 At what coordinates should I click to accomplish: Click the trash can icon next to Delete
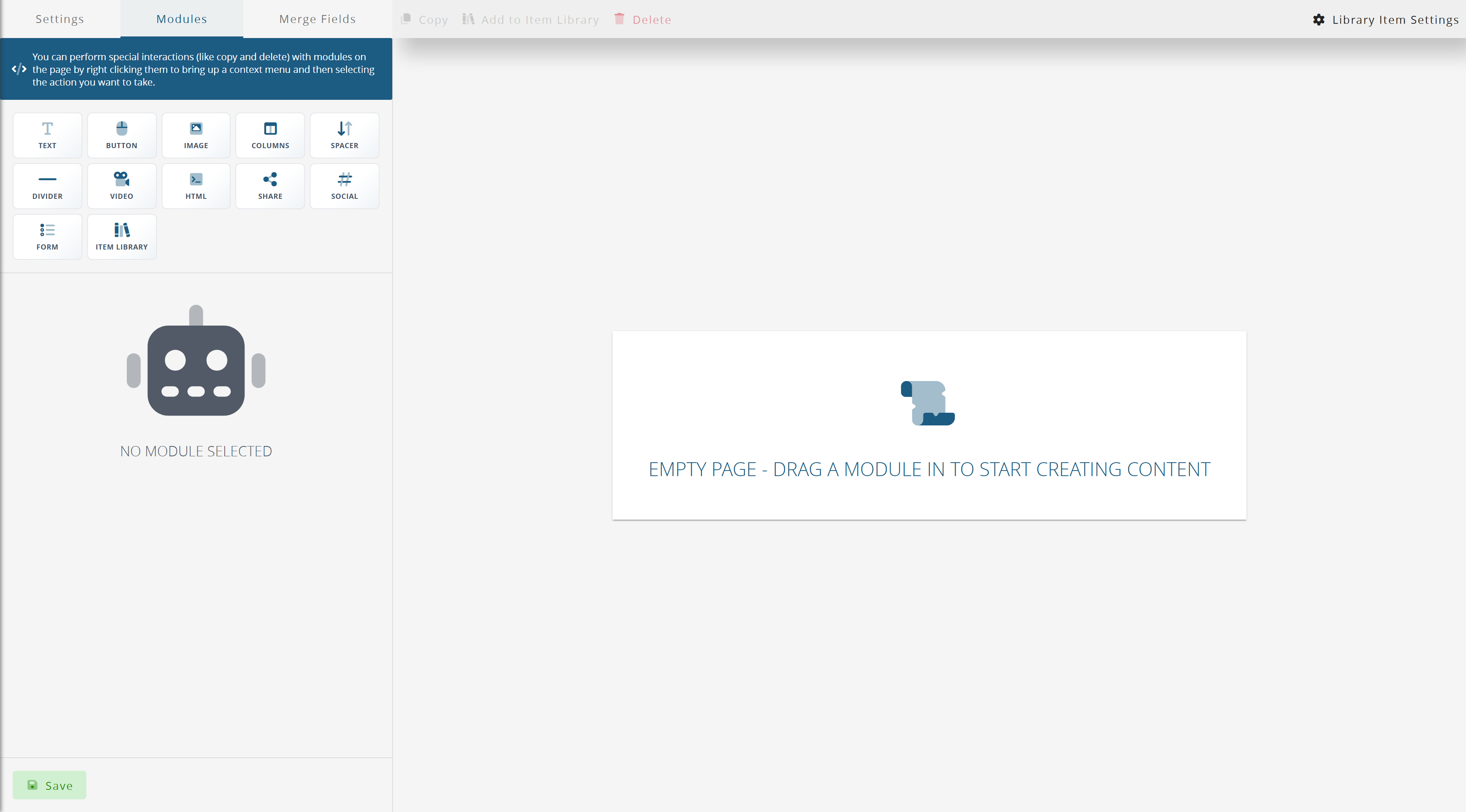tap(619, 19)
